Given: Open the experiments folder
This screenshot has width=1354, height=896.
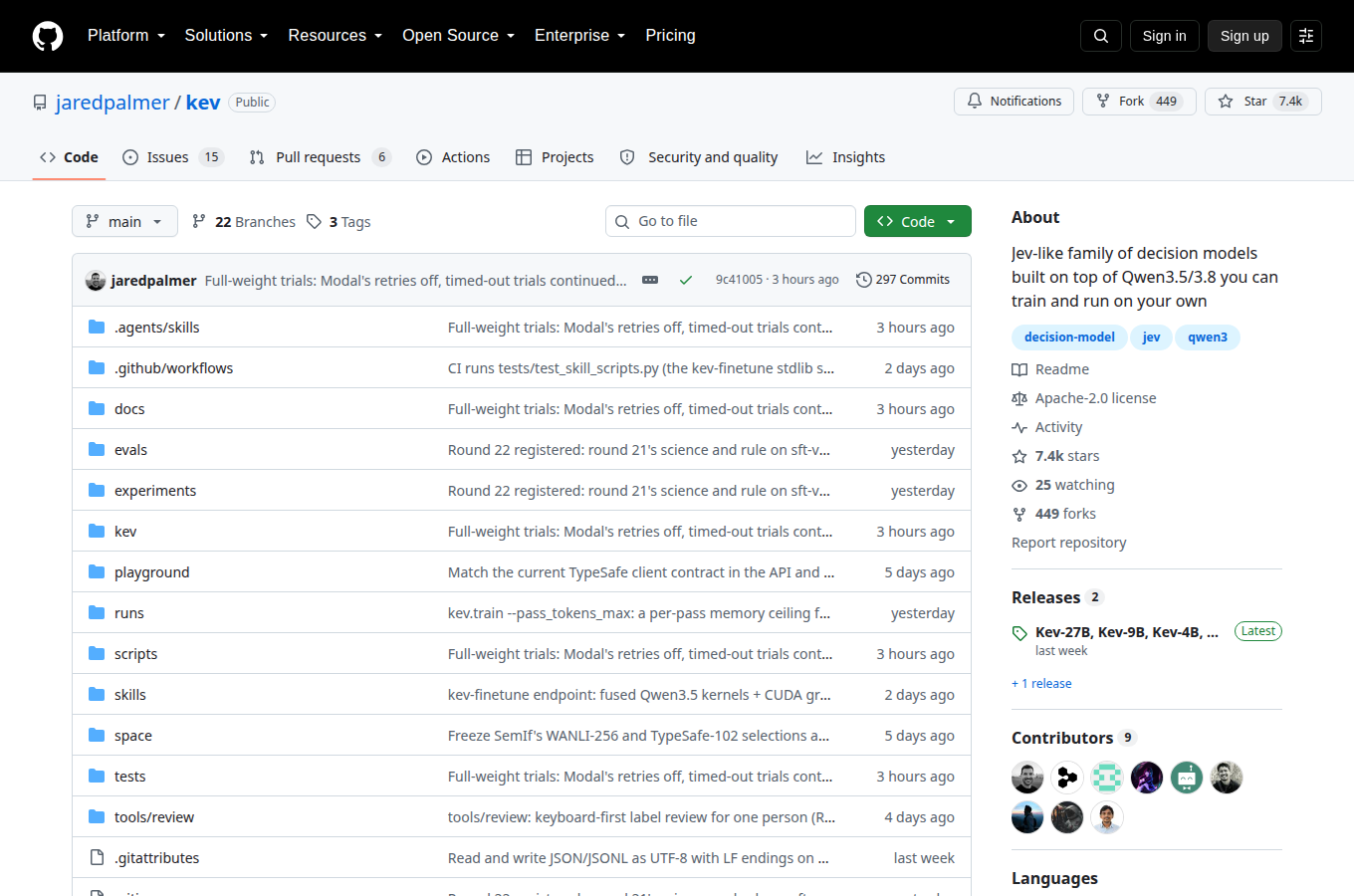Looking at the screenshot, I should click(155, 491).
